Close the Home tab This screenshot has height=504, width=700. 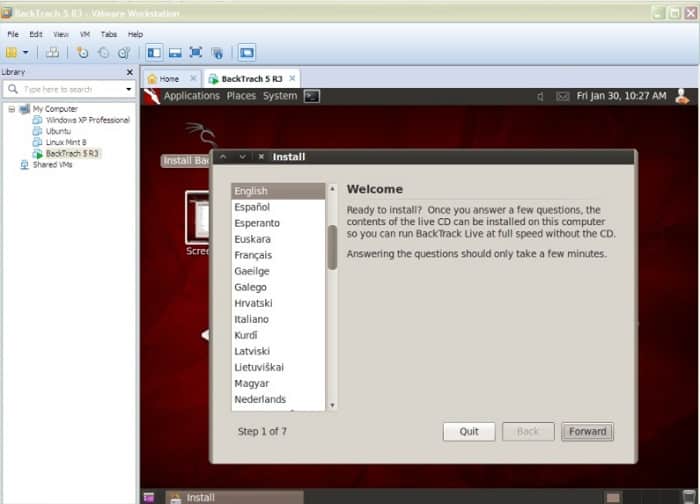pos(193,79)
